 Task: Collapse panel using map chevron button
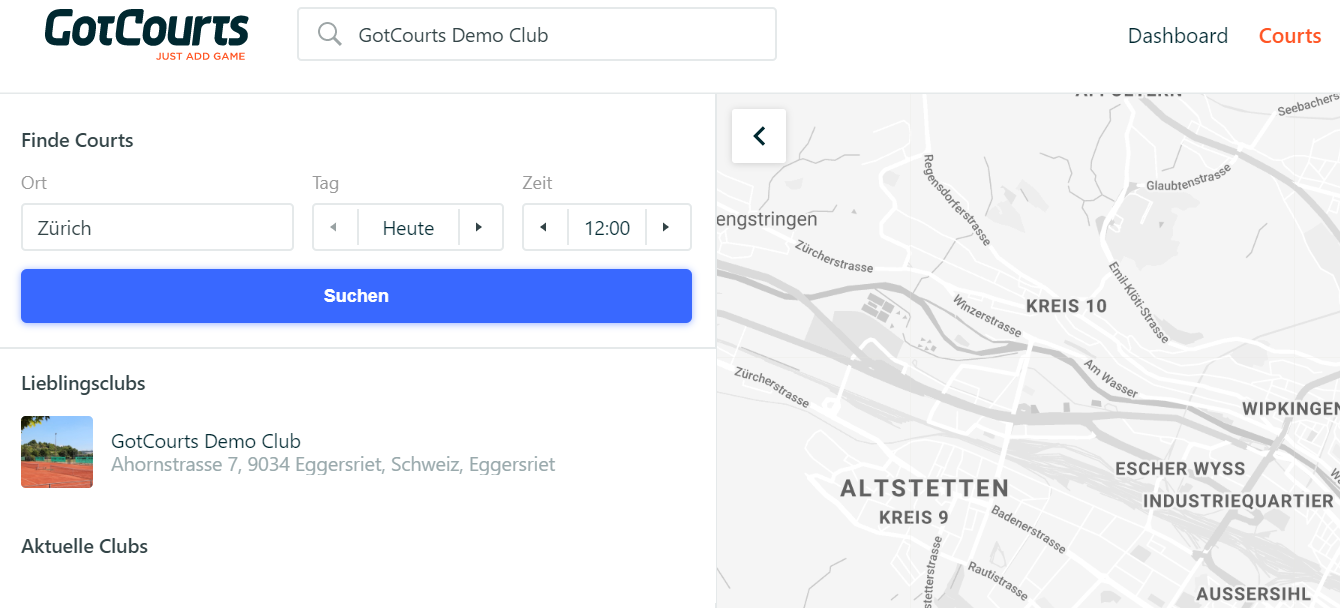pyautogui.click(x=759, y=136)
